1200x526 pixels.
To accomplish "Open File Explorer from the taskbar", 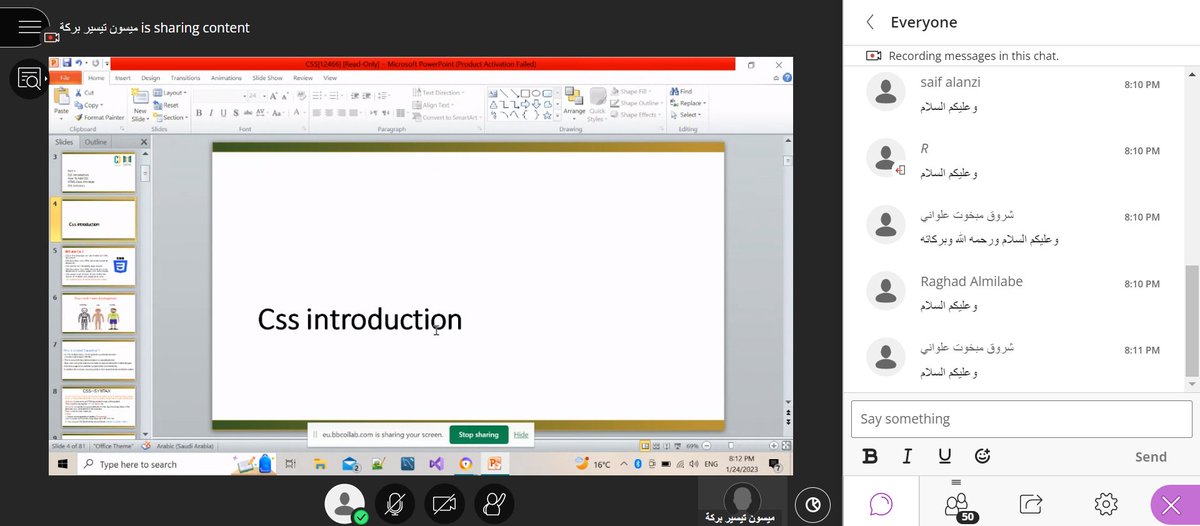I will click(321, 464).
